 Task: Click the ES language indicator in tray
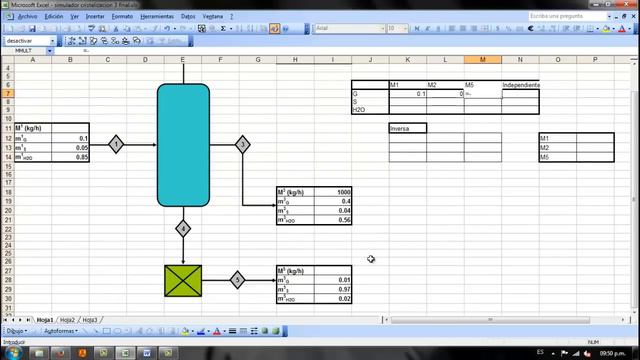coord(540,352)
